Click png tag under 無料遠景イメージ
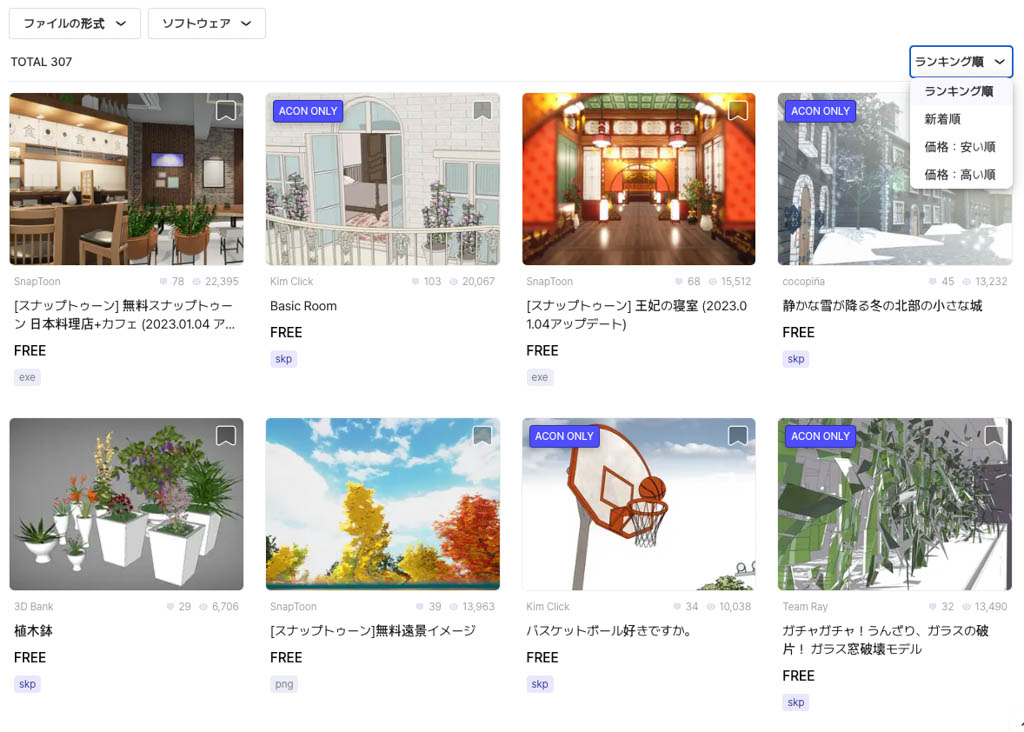1024x732 pixels. [x=284, y=684]
